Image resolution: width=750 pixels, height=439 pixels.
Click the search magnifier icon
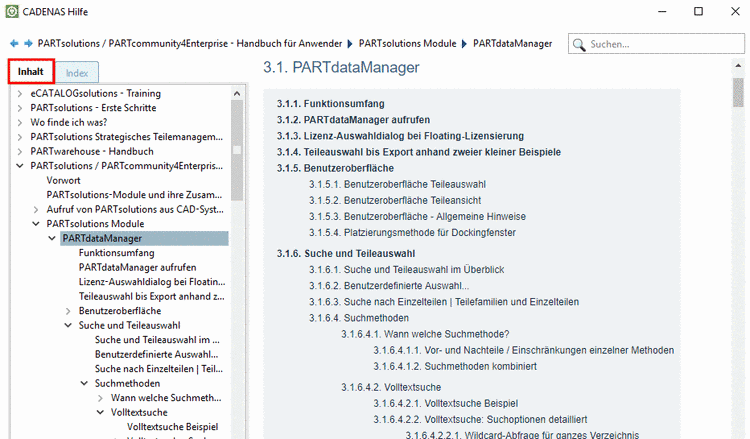579,44
